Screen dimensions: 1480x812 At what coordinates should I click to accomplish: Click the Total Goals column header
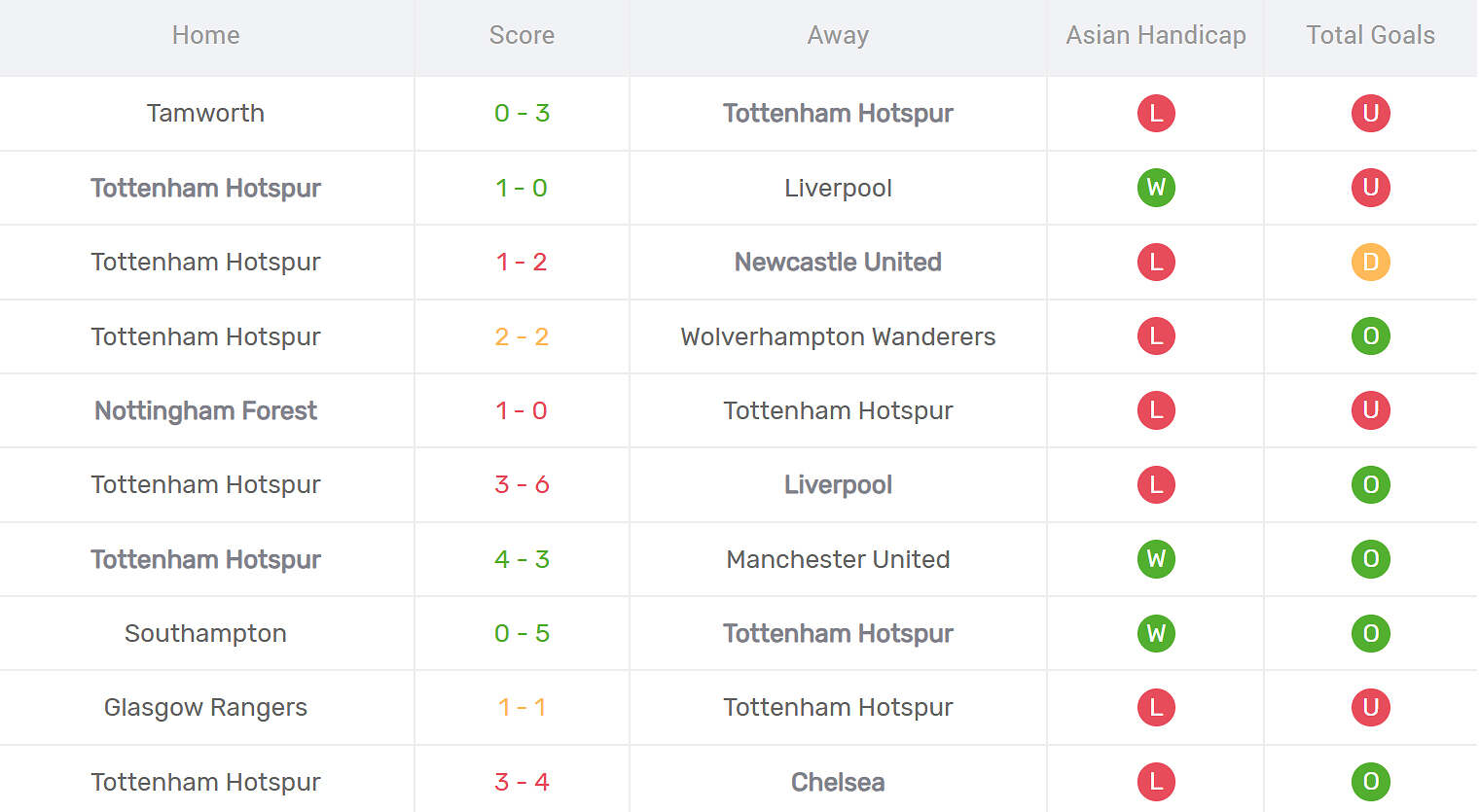(1370, 36)
